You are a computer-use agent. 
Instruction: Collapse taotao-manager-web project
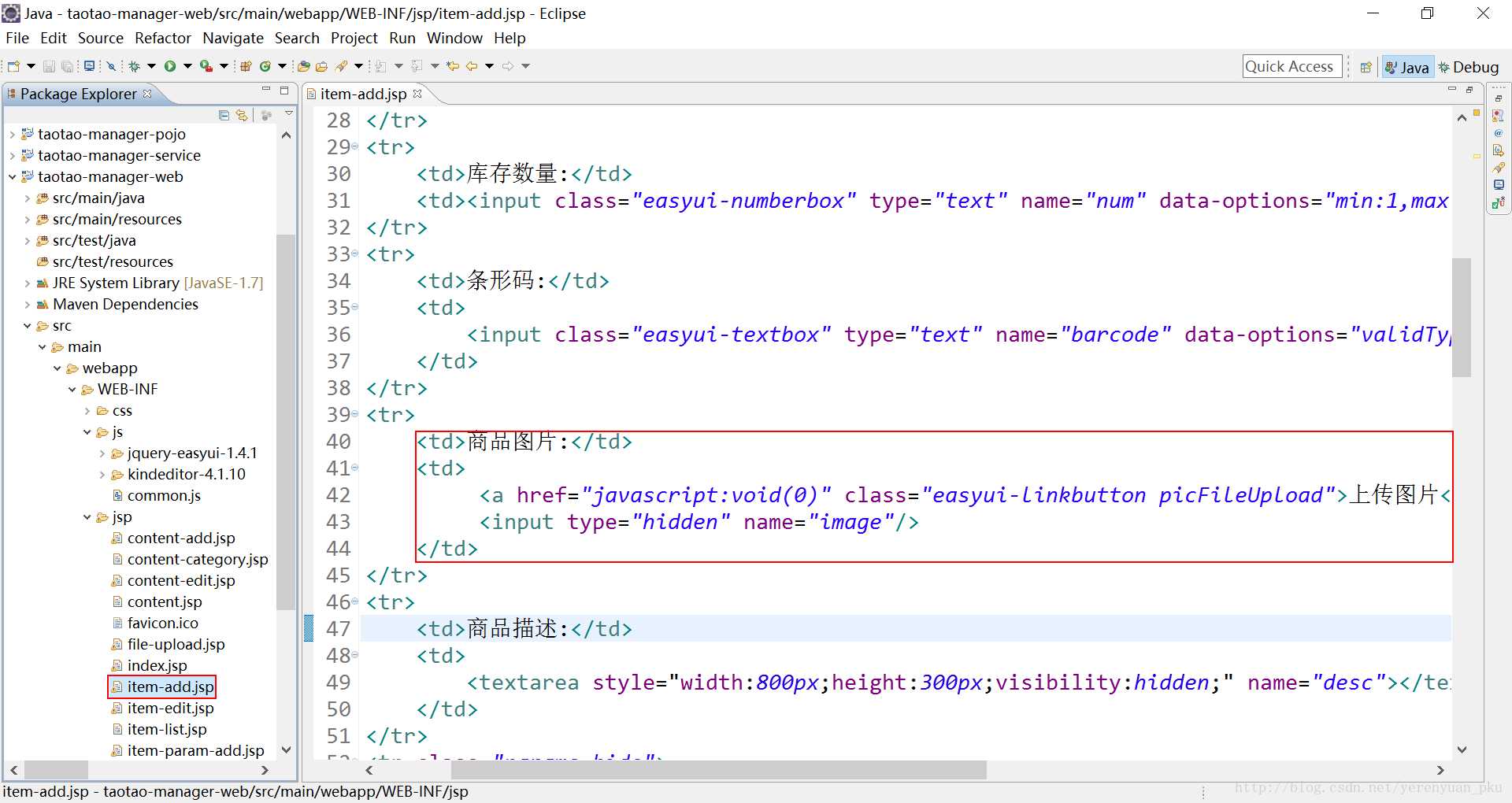12,177
